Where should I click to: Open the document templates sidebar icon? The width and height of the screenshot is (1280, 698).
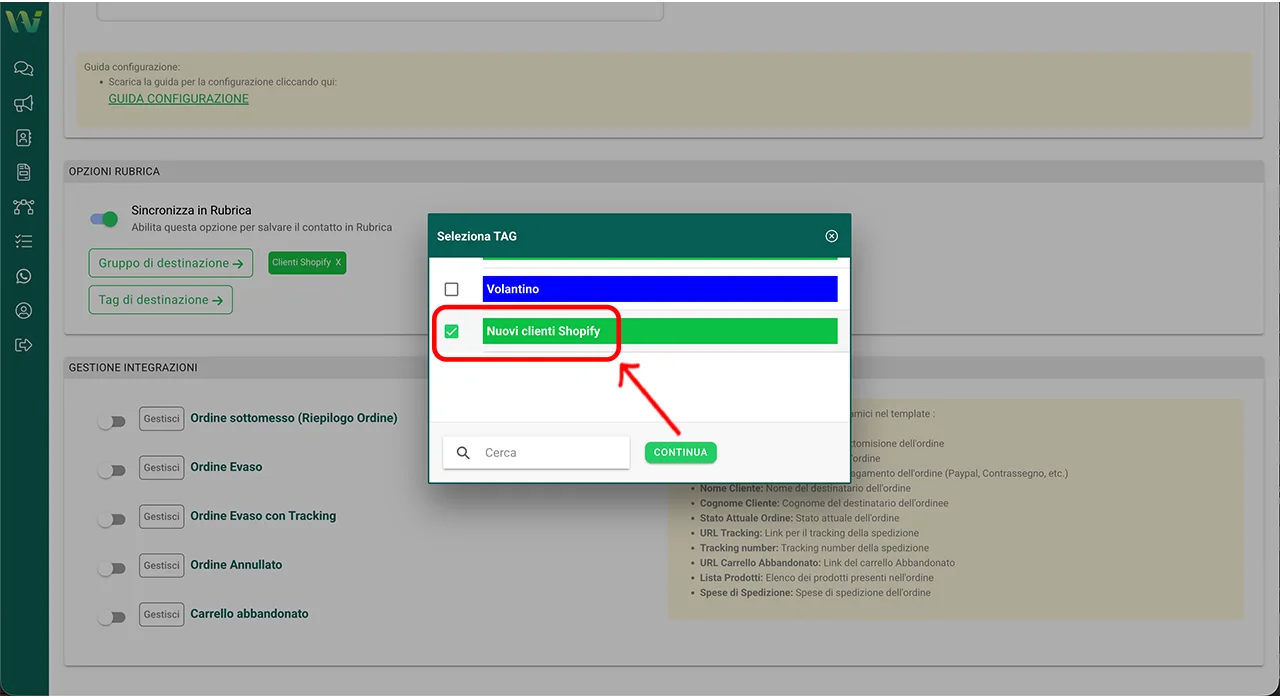click(x=24, y=173)
